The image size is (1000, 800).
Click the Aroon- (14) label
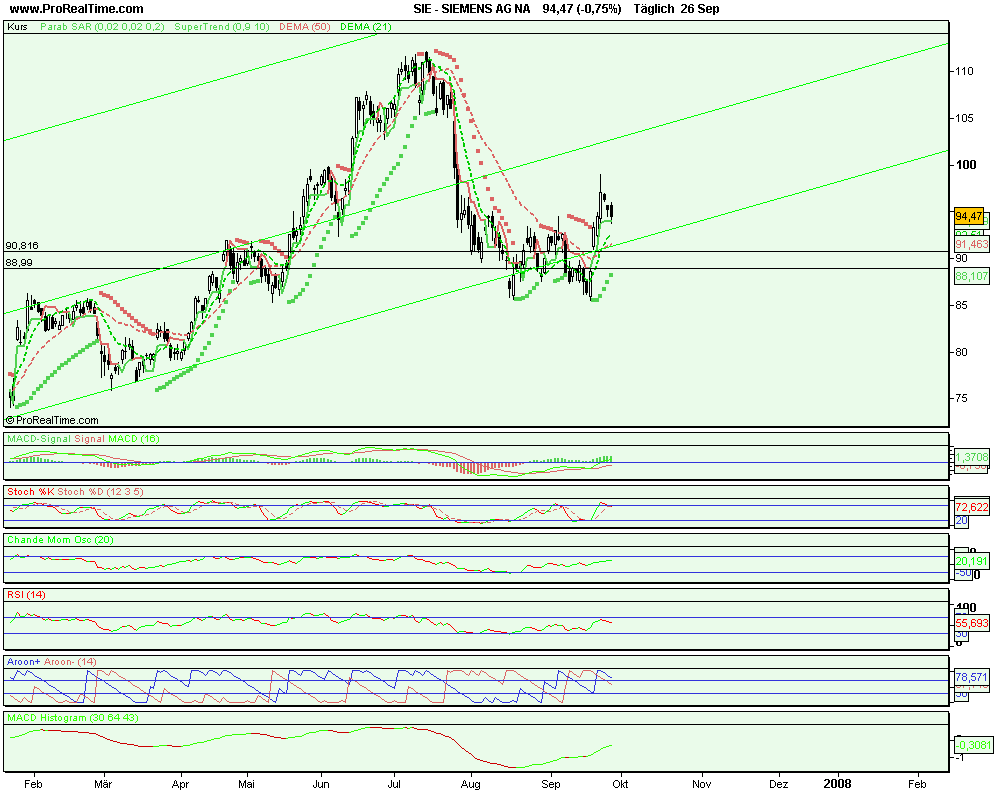click(x=70, y=662)
